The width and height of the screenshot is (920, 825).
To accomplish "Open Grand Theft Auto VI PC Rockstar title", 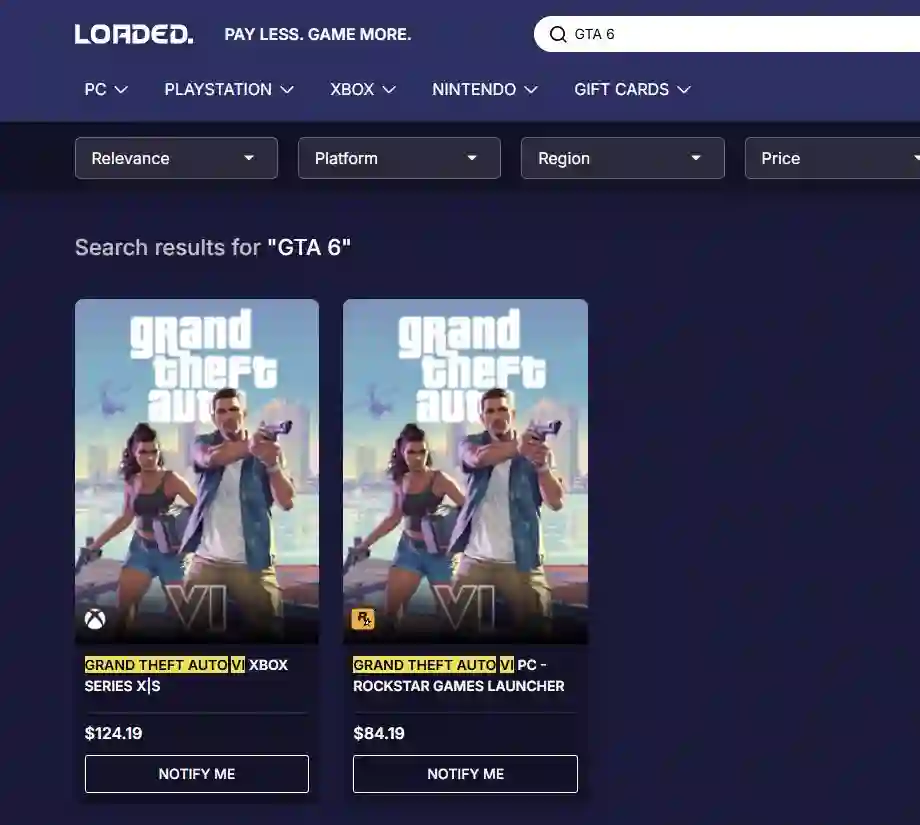I will (458, 675).
